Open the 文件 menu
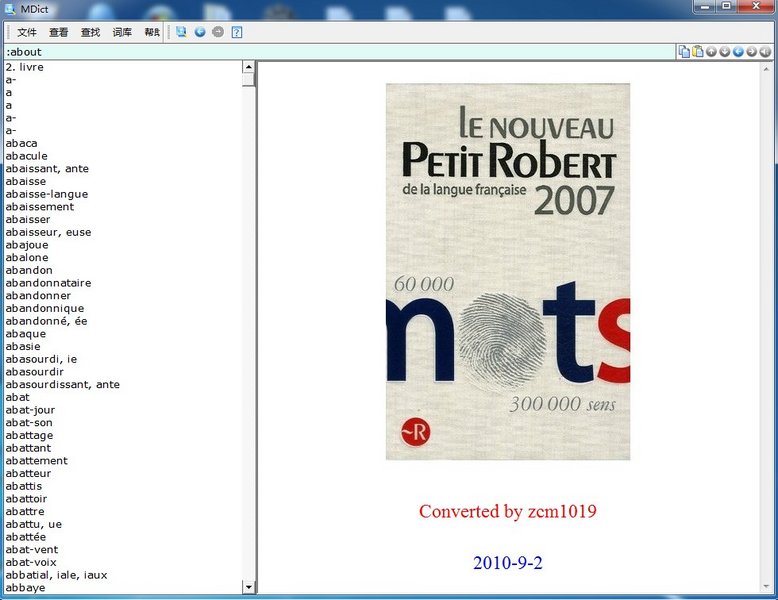778x600 pixels. point(27,32)
